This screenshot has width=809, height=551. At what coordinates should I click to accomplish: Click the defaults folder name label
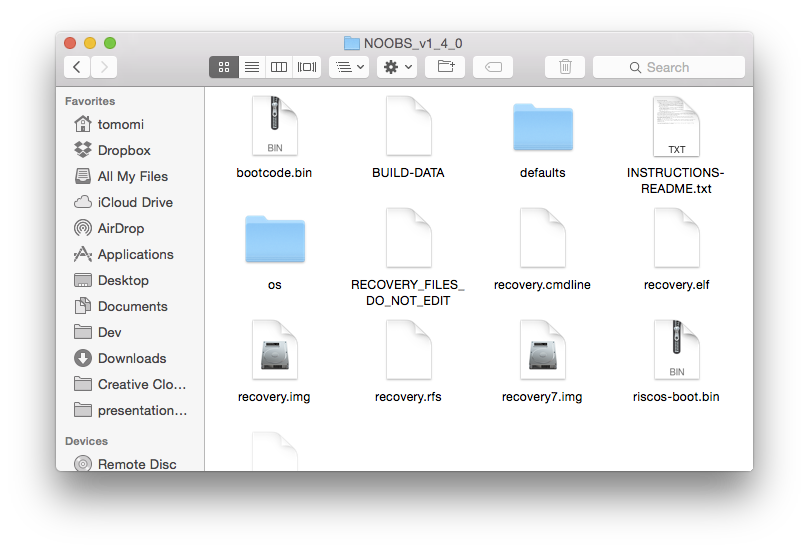pyautogui.click(x=543, y=173)
